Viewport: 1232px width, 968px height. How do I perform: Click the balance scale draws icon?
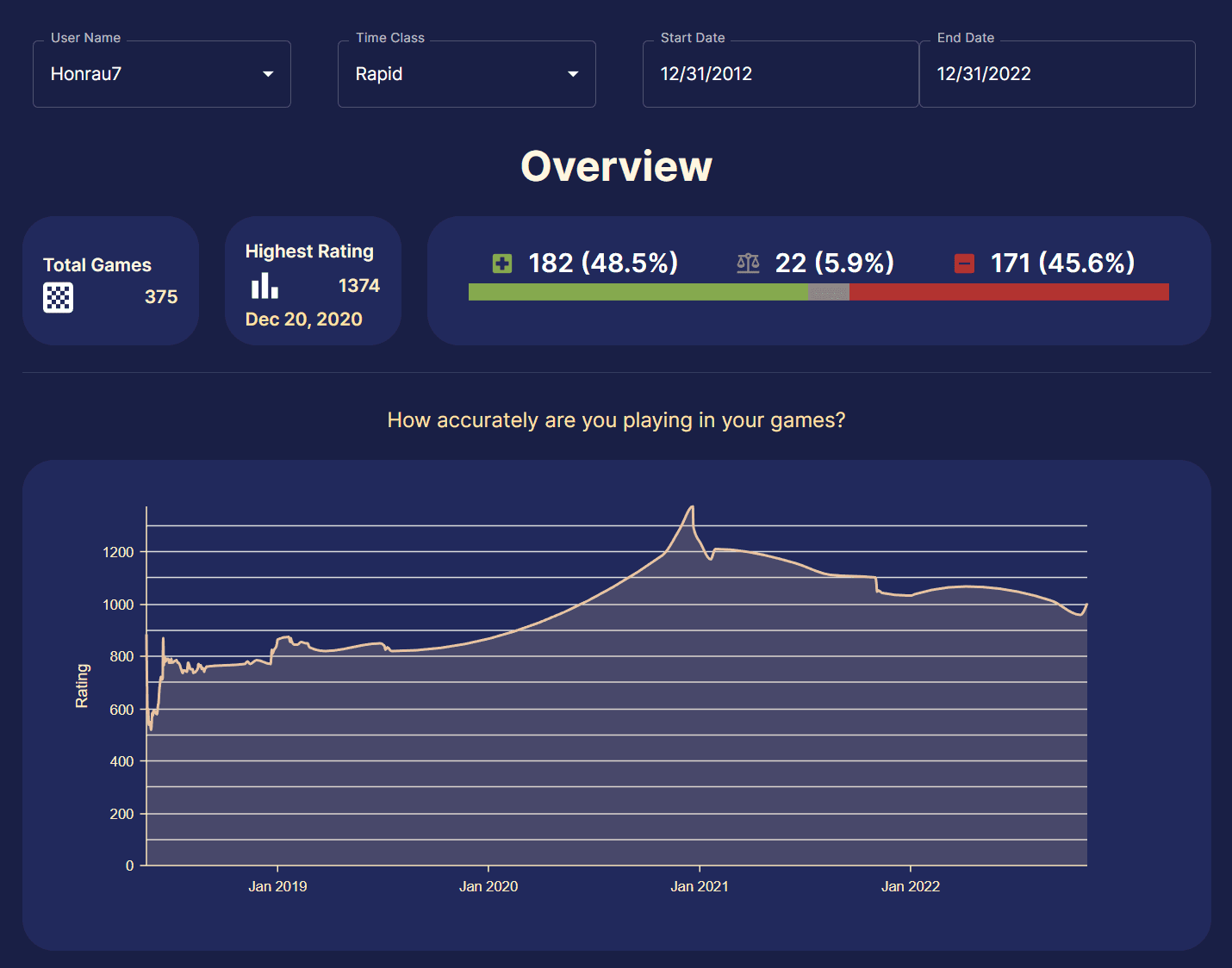[x=748, y=264]
